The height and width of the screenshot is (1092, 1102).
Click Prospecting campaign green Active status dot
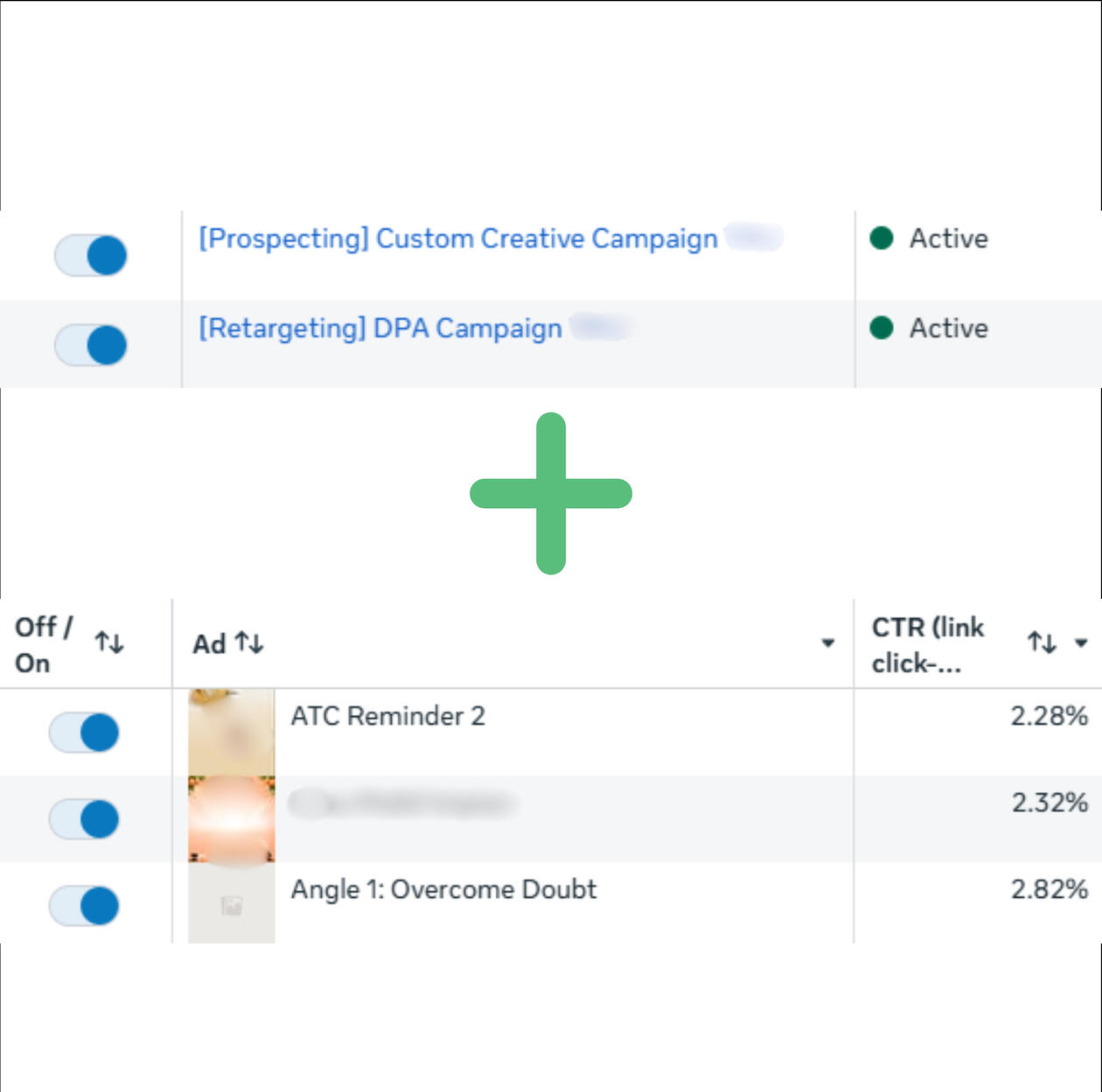[x=882, y=238]
